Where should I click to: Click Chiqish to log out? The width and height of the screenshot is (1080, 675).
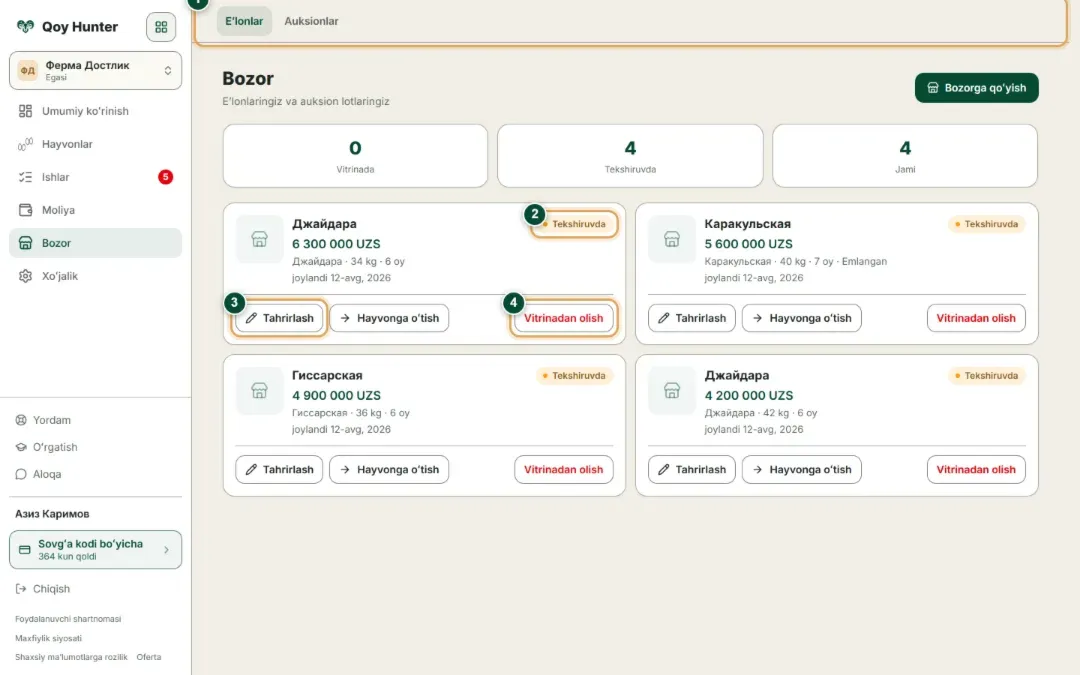click(x=43, y=589)
